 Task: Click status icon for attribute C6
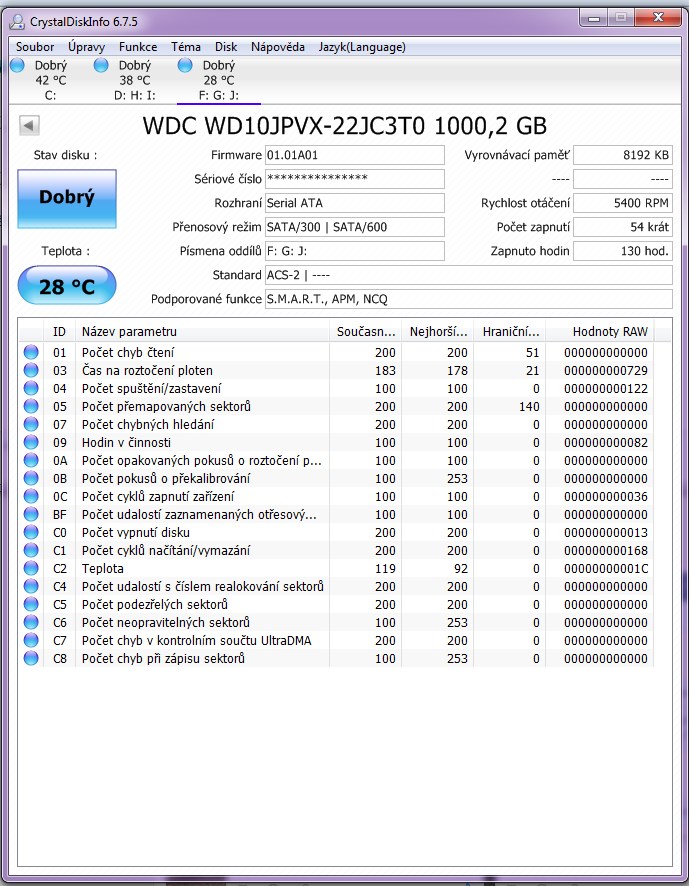click(x=31, y=622)
